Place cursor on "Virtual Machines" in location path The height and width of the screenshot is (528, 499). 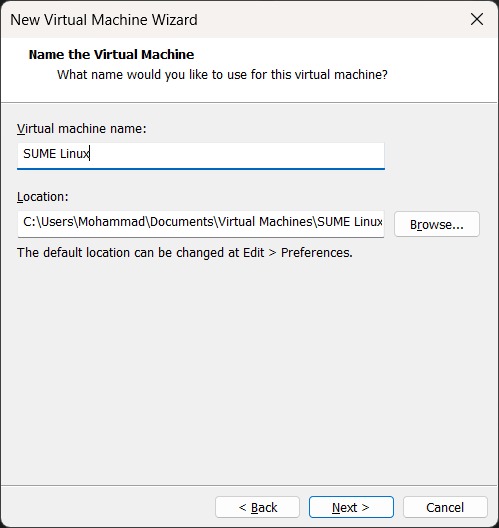[x=265, y=222]
